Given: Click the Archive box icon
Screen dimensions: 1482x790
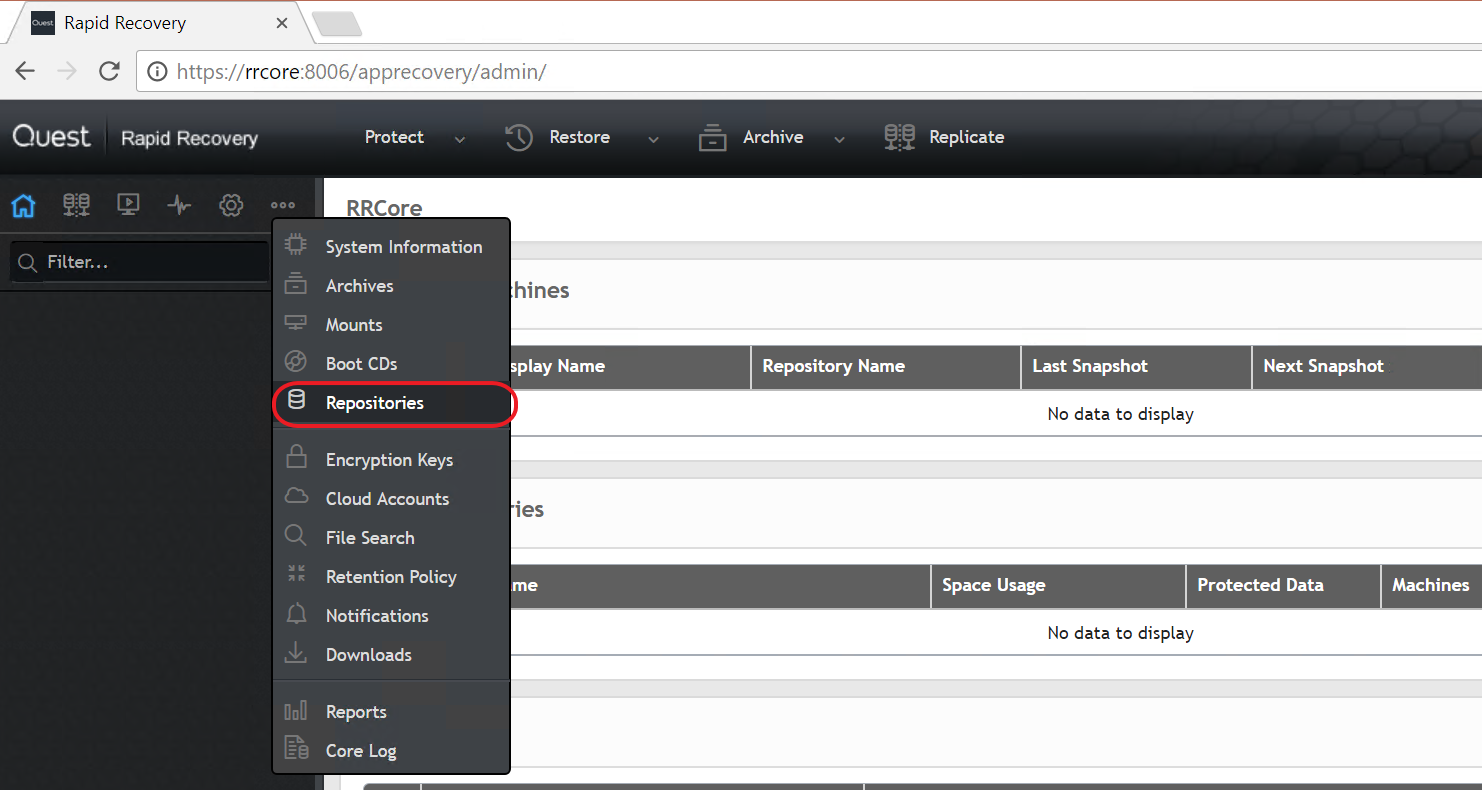Looking at the screenshot, I should (x=712, y=138).
